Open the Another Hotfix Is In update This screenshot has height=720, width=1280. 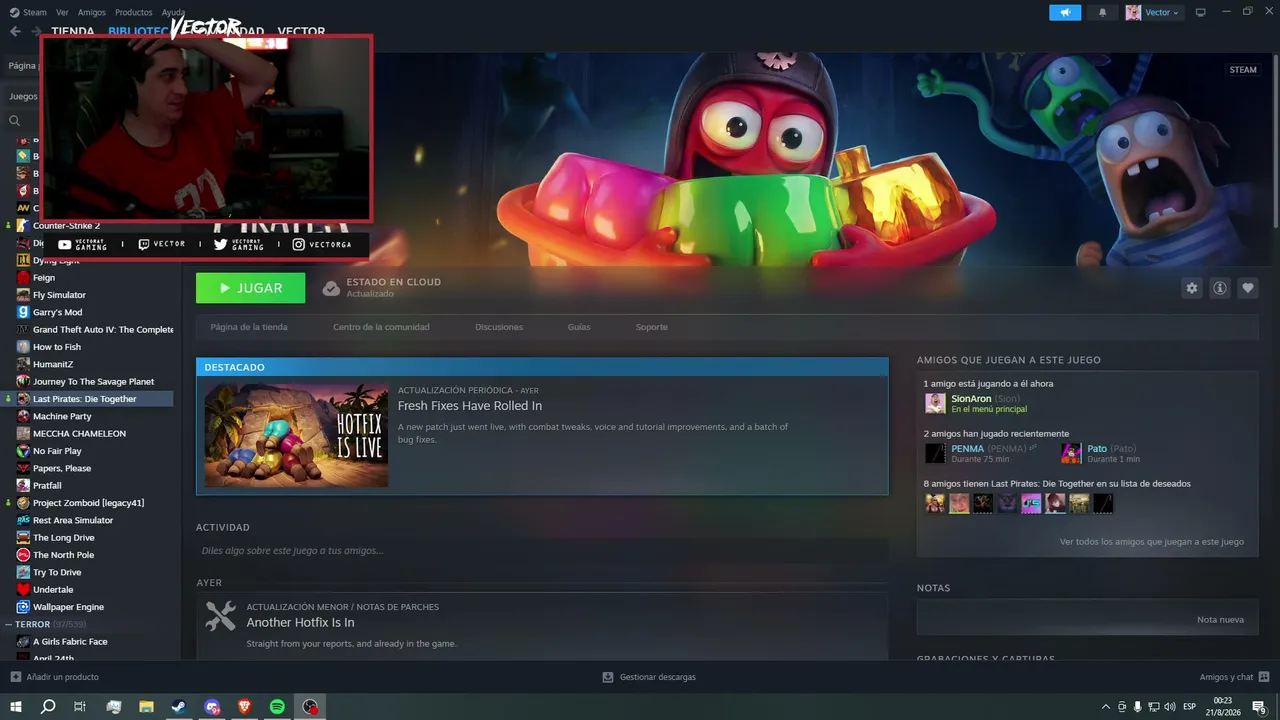tap(300, 622)
